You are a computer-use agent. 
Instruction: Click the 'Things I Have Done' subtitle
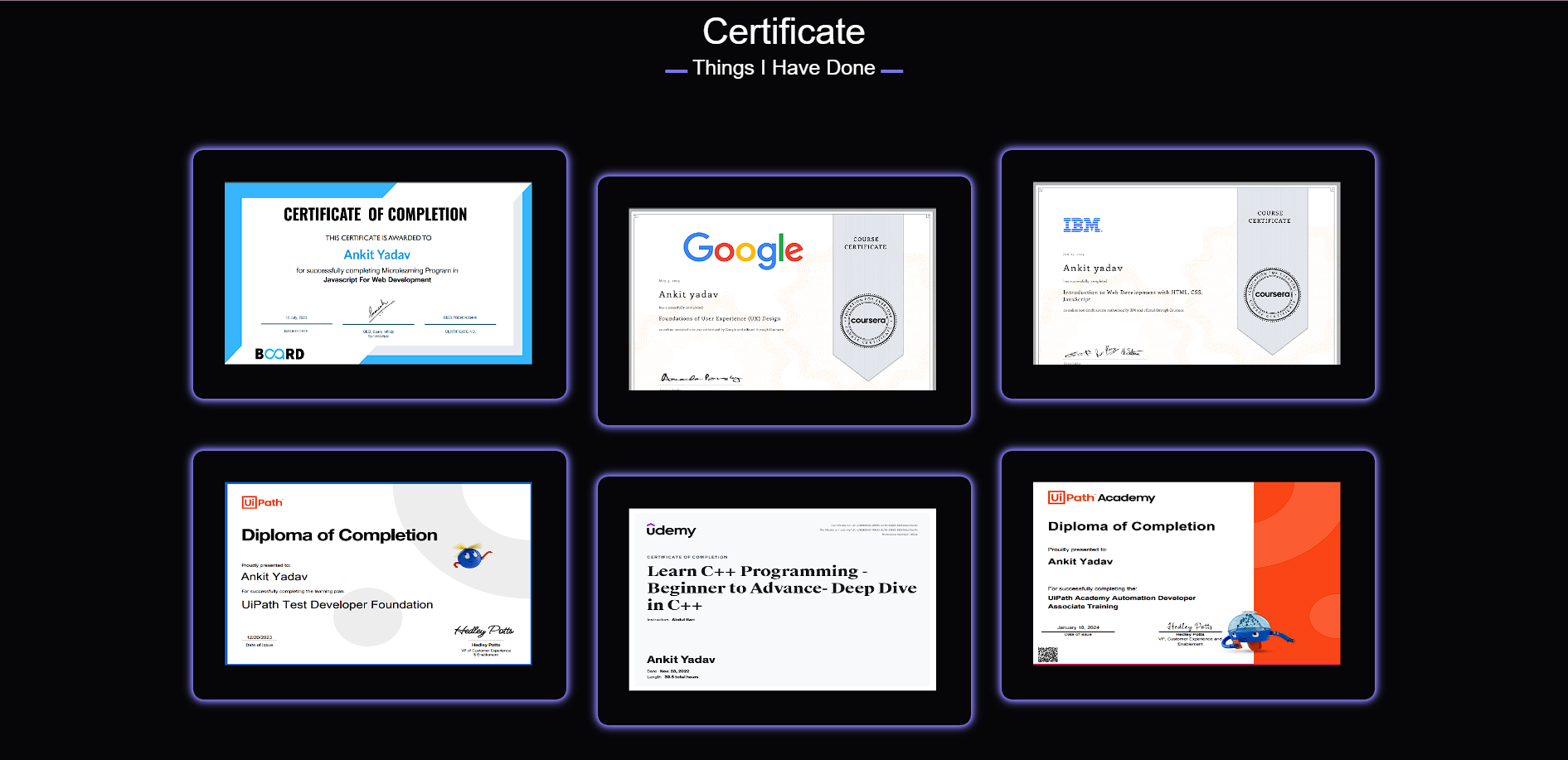pos(784,68)
